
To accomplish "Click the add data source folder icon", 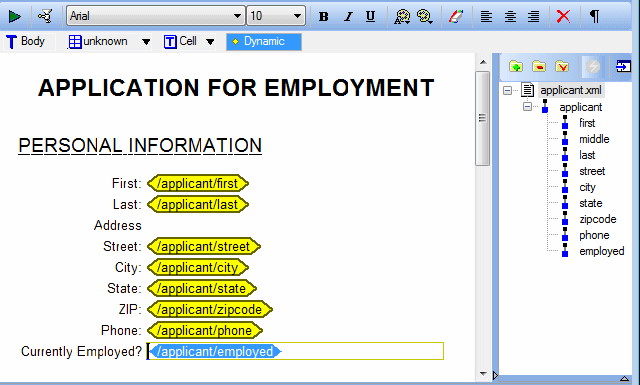I will point(516,66).
